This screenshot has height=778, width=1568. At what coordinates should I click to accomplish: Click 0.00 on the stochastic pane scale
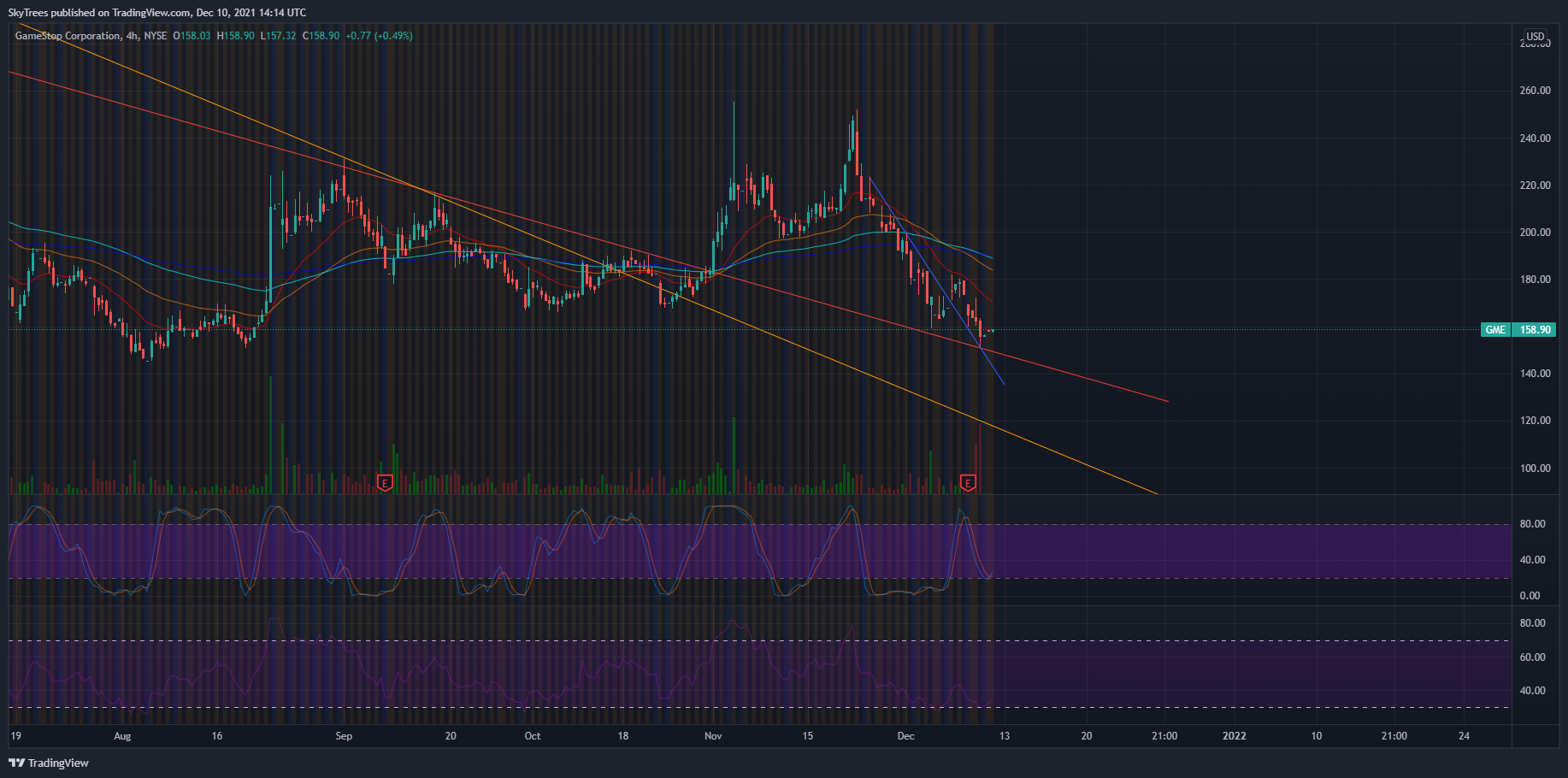(x=1530, y=596)
